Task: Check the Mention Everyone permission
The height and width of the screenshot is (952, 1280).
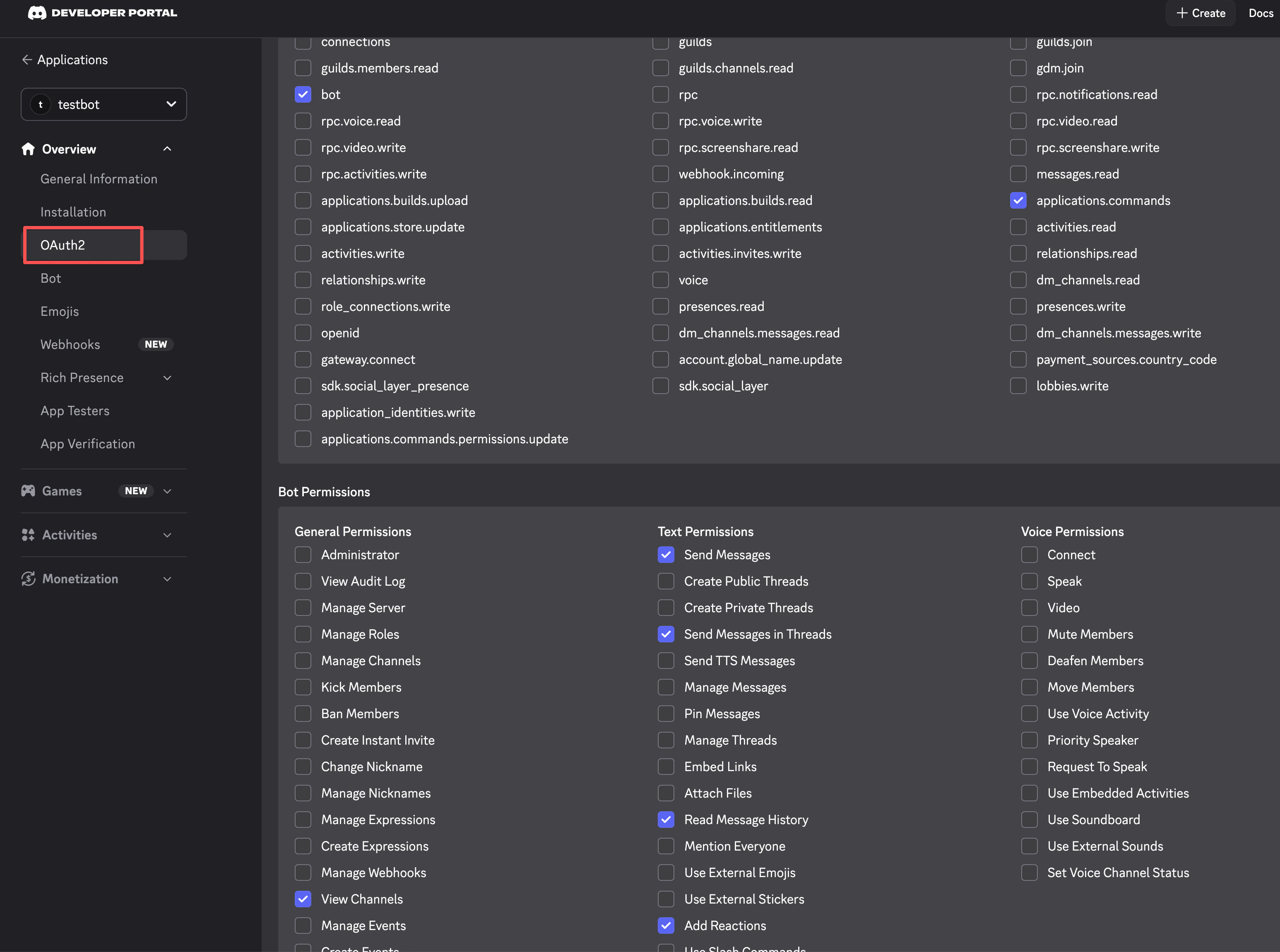Action: tap(666, 846)
